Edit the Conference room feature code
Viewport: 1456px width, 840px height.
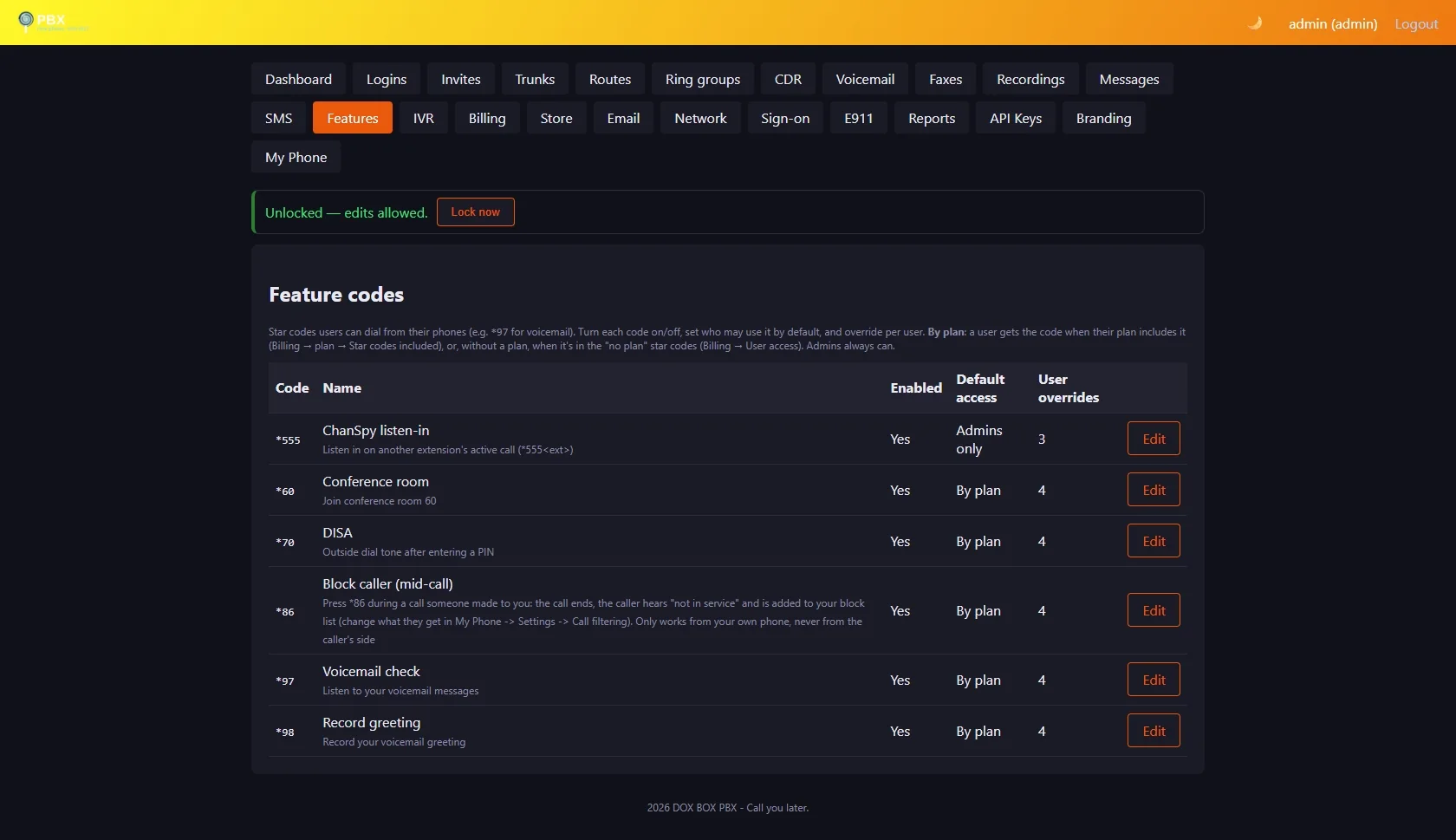tap(1154, 490)
